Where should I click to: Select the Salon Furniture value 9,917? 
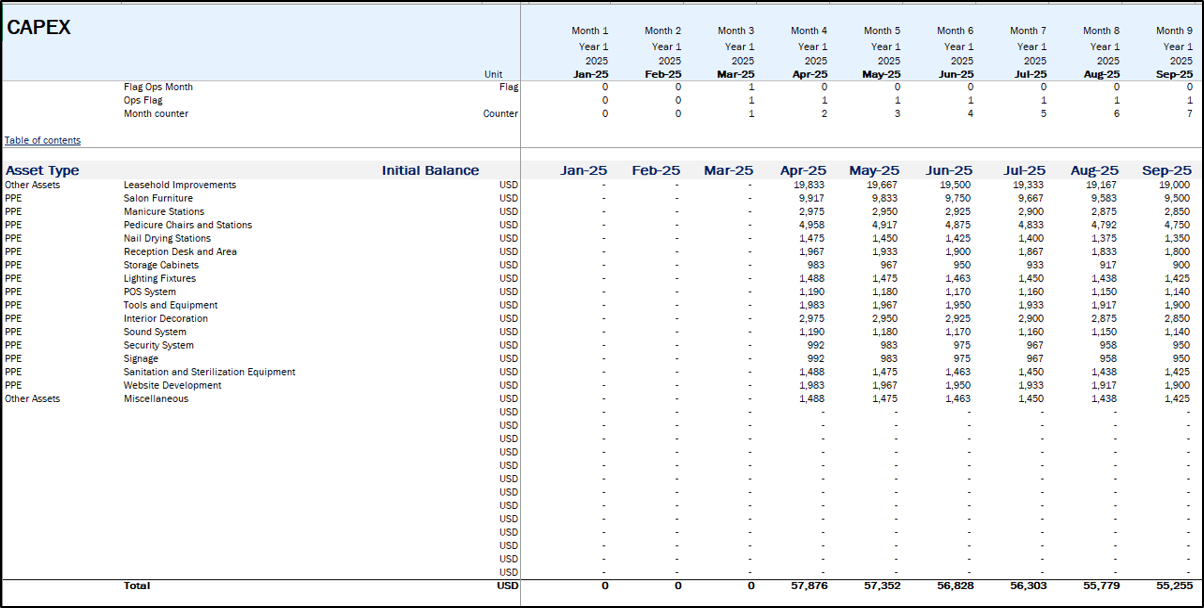[x=812, y=198]
